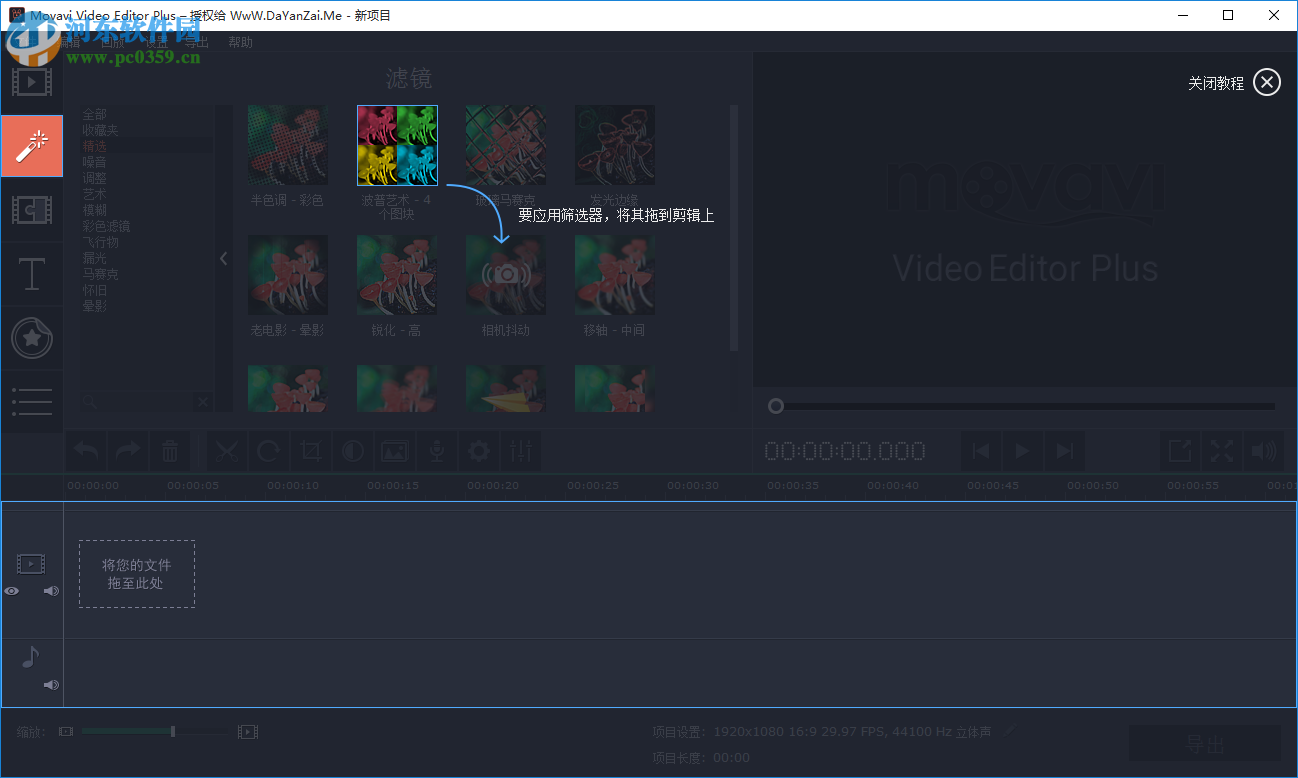Image resolution: width=1298 pixels, height=778 pixels.
Task: Click the Transitions panel icon
Action: click(31, 210)
